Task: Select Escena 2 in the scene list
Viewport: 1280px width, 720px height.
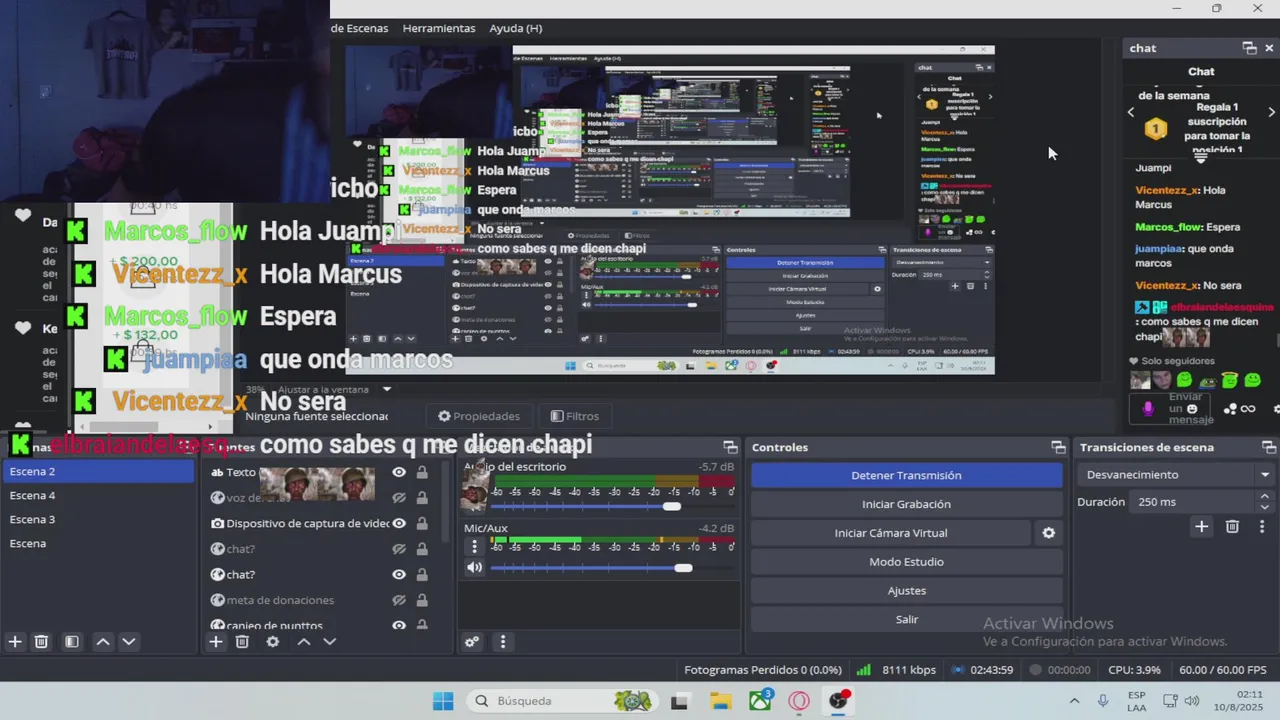Action: 98,472
